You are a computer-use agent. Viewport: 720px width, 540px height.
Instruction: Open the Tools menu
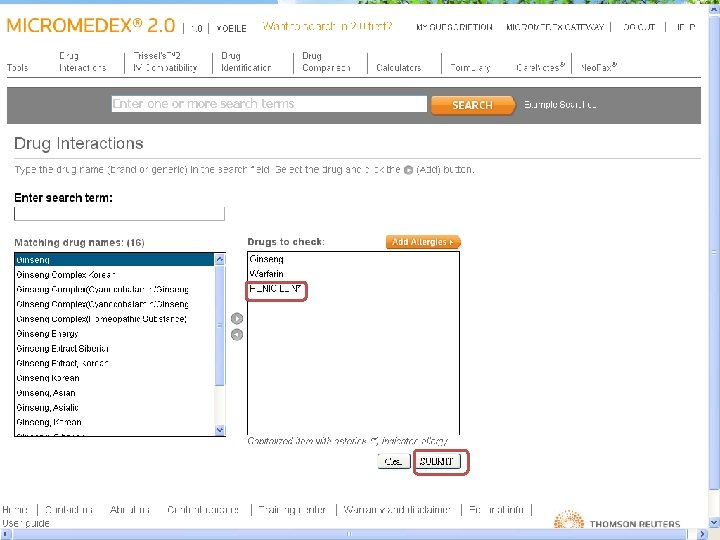(x=17, y=68)
